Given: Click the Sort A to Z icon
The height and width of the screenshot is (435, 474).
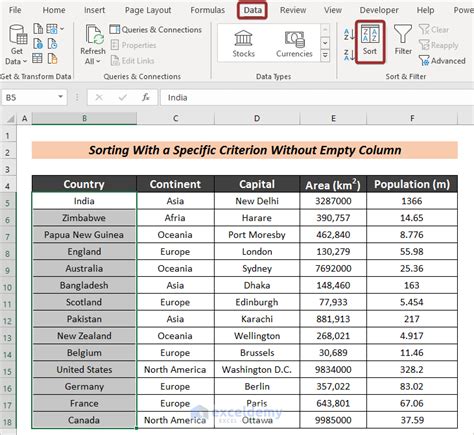Looking at the screenshot, I should tap(349, 34).
